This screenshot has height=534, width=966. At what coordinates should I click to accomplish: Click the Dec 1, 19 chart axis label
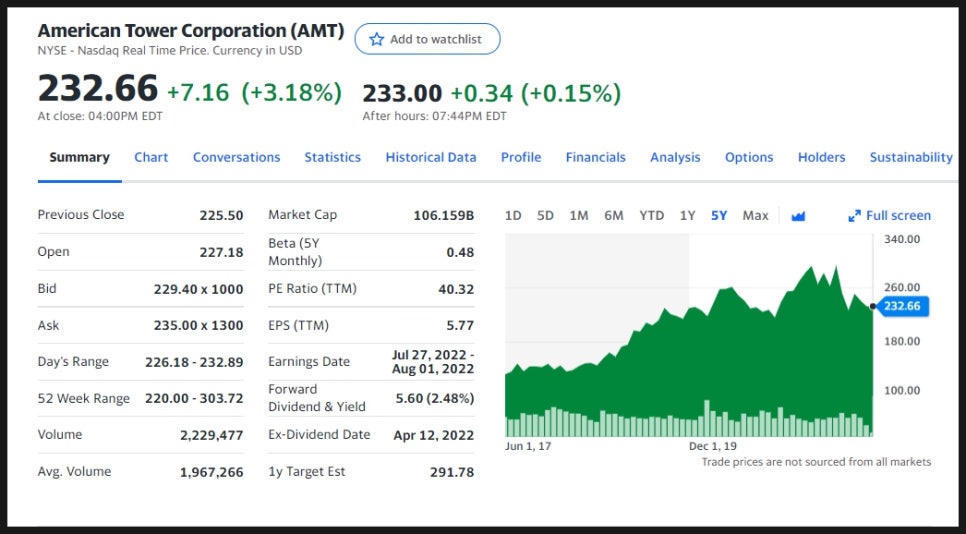click(713, 446)
